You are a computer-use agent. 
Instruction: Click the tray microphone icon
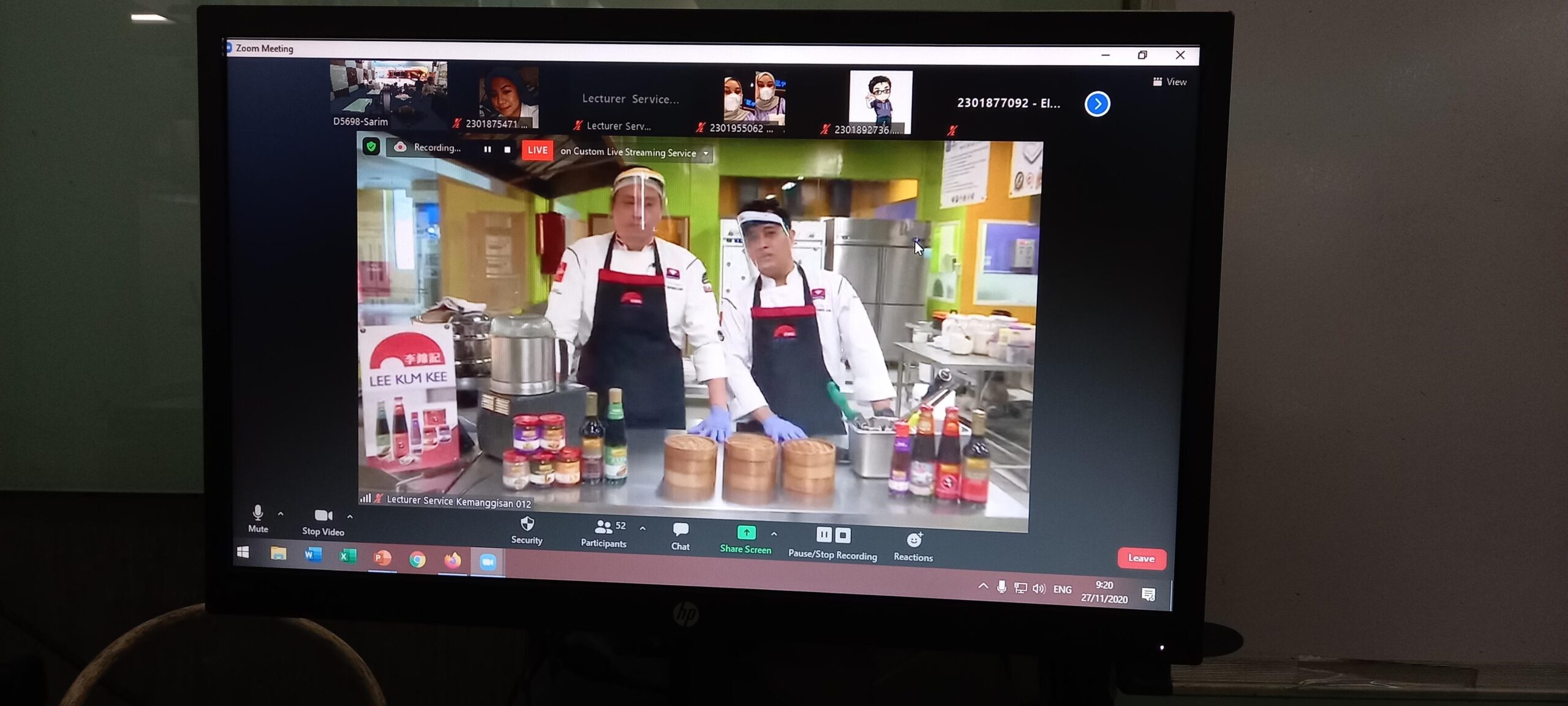1001,586
